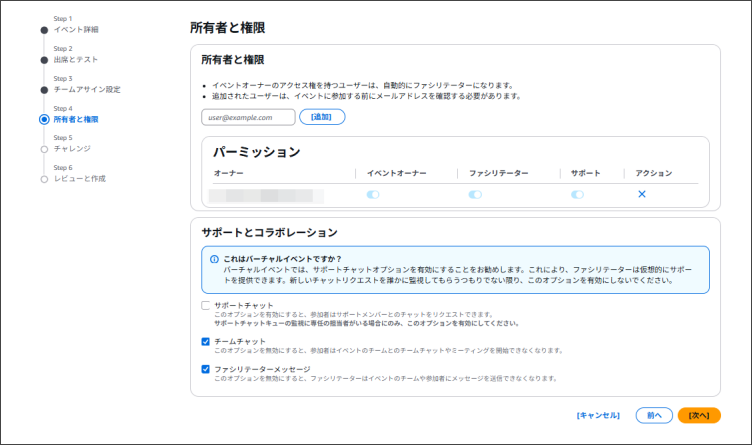Toggle the ファシリテーター permission switch
The height and width of the screenshot is (445, 752).
point(475,195)
